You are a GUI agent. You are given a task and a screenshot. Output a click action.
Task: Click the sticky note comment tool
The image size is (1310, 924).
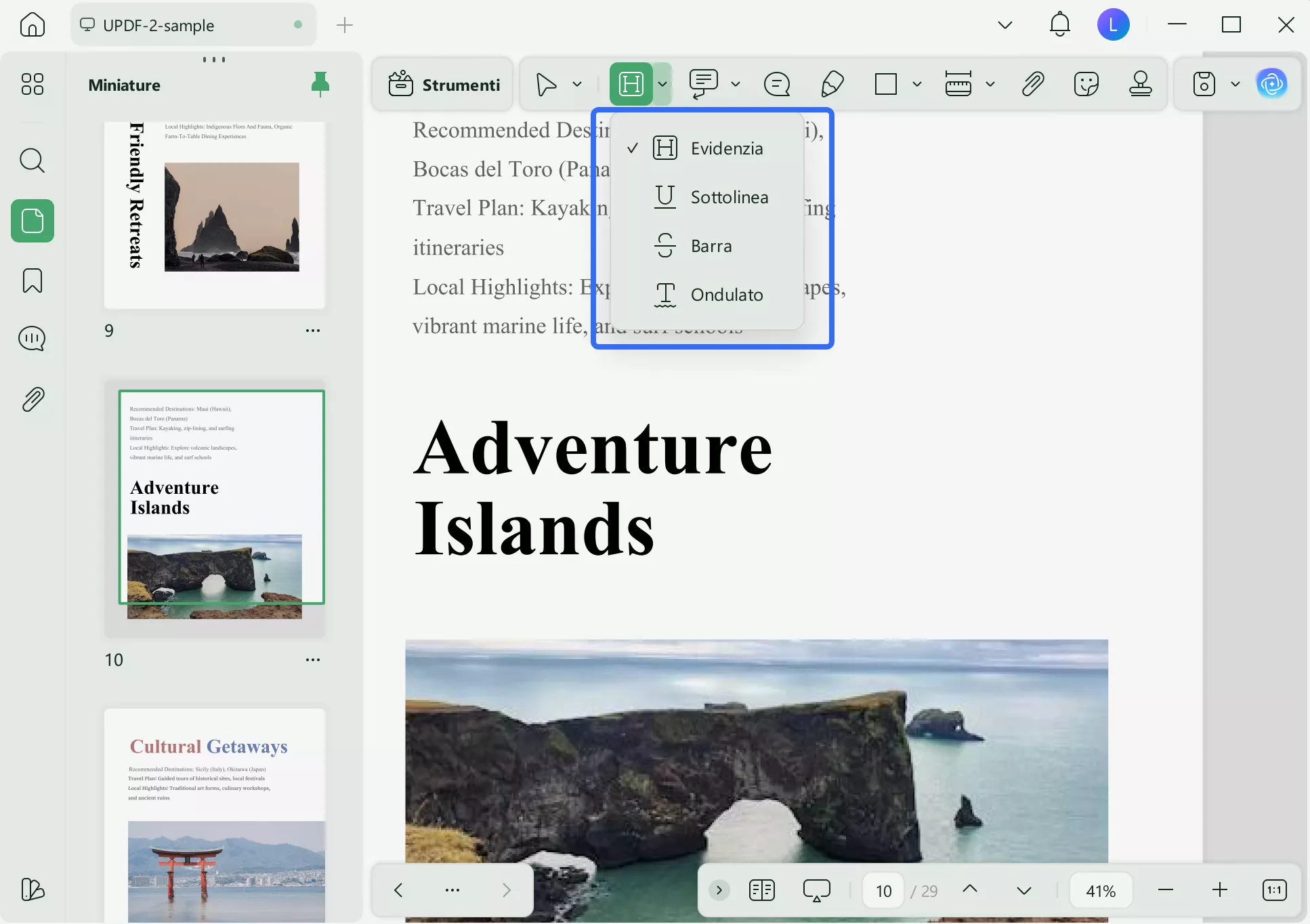pos(777,84)
